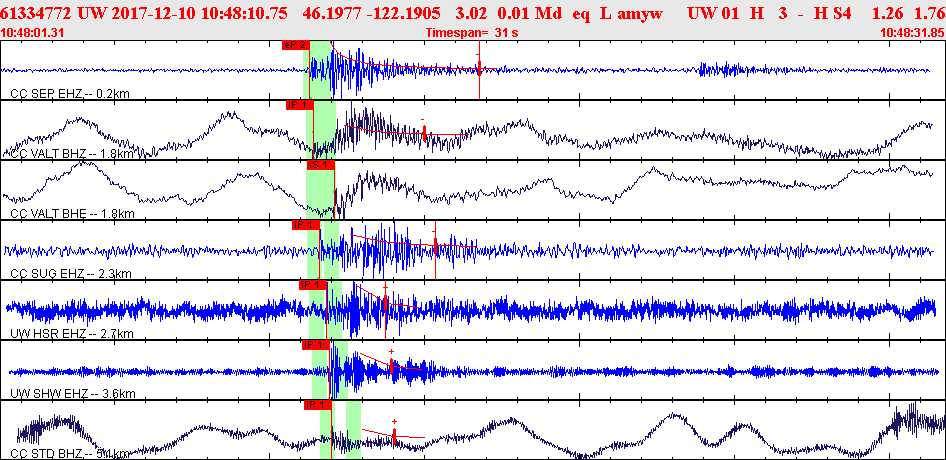Click the coda end marker on SEP EHZ trace

coord(479,68)
